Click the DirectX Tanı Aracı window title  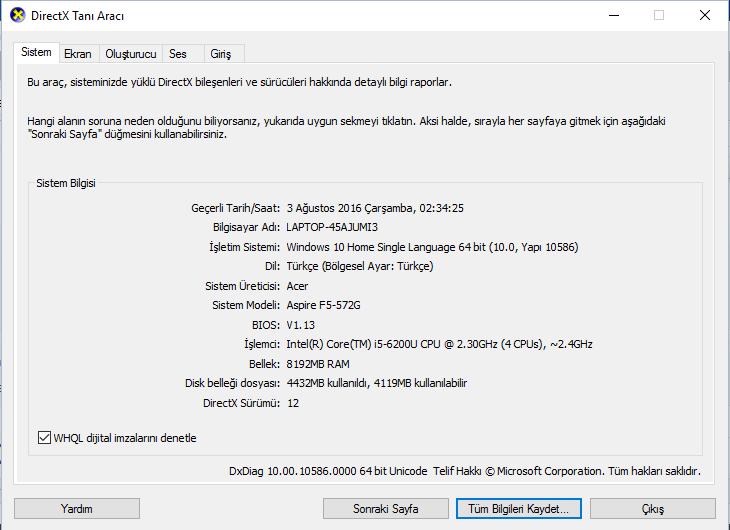point(77,16)
